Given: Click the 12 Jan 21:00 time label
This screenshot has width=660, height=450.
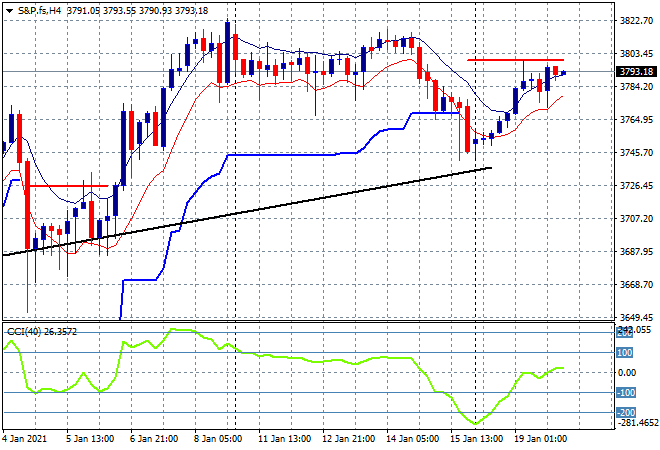Looking at the screenshot, I should [349, 439].
